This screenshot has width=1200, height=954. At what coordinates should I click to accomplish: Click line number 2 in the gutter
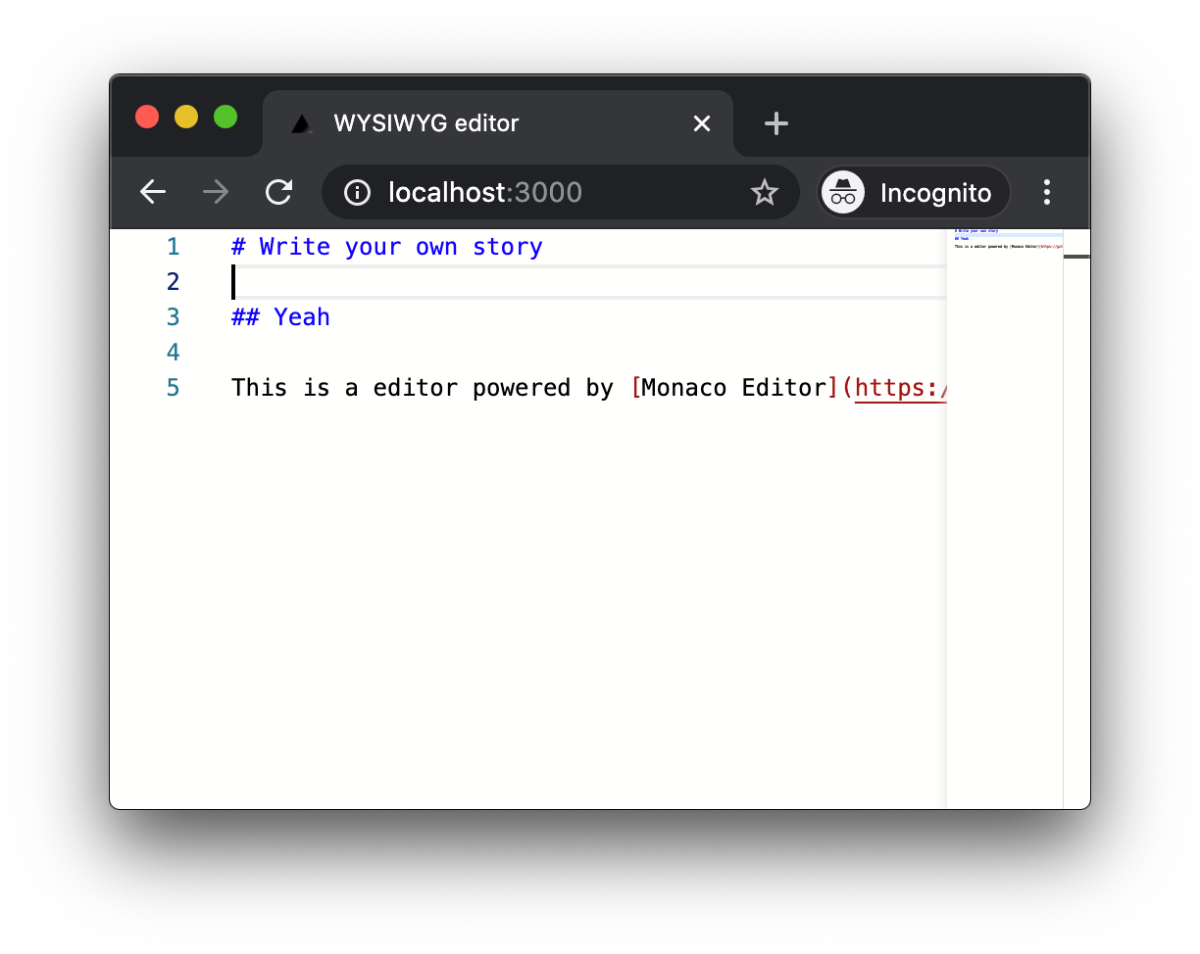click(x=173, y=282)
